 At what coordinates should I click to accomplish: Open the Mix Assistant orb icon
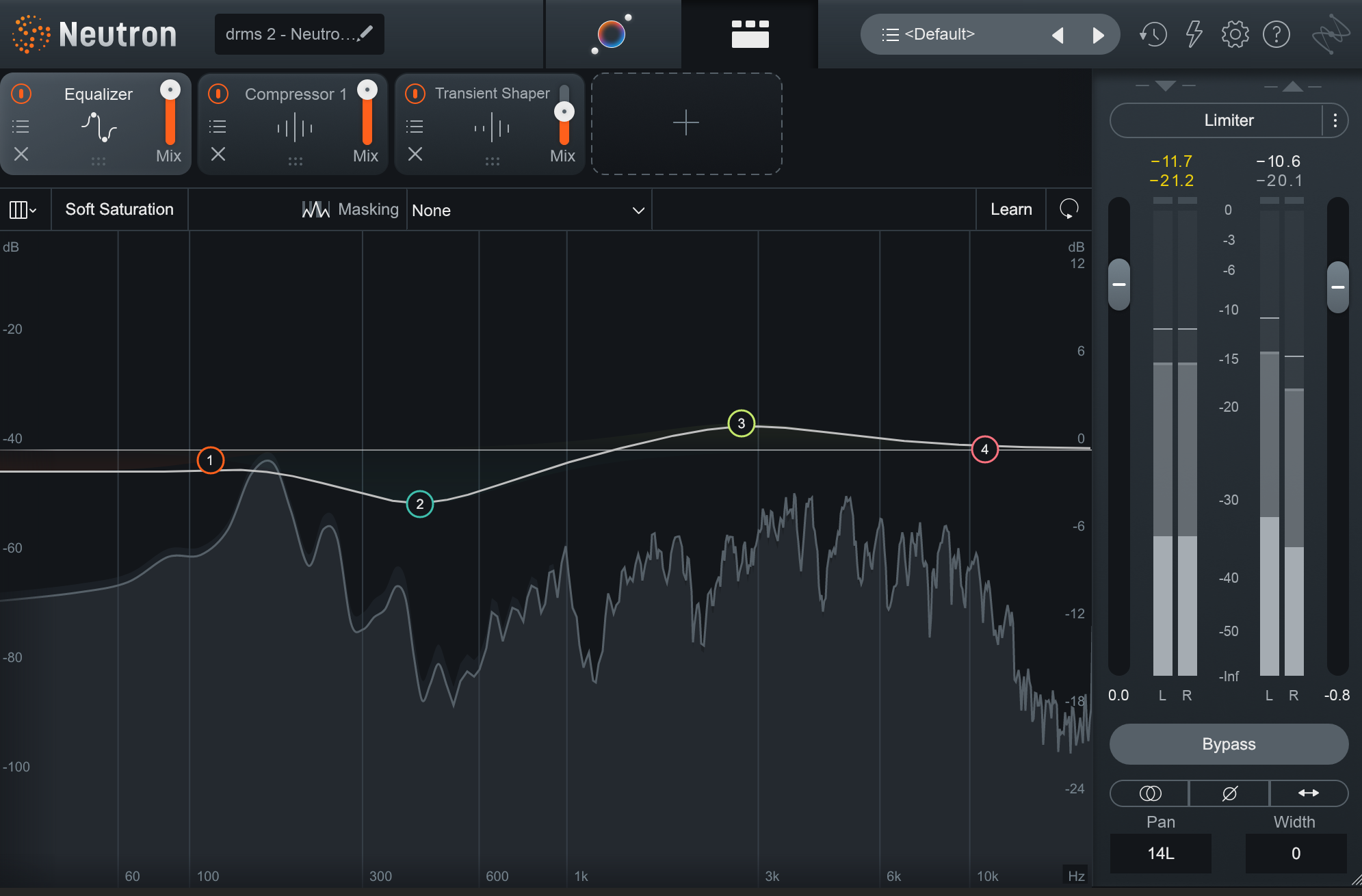point(612,34)
